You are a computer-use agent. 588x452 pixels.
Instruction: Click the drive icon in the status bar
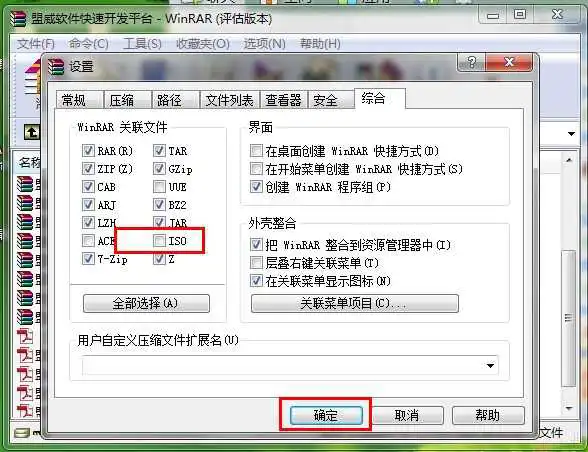pos(22,433)
